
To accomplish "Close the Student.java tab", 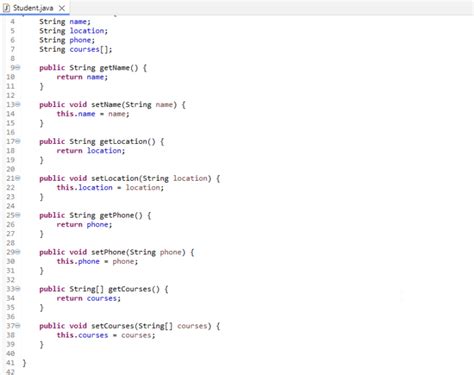I will point(62,8).
